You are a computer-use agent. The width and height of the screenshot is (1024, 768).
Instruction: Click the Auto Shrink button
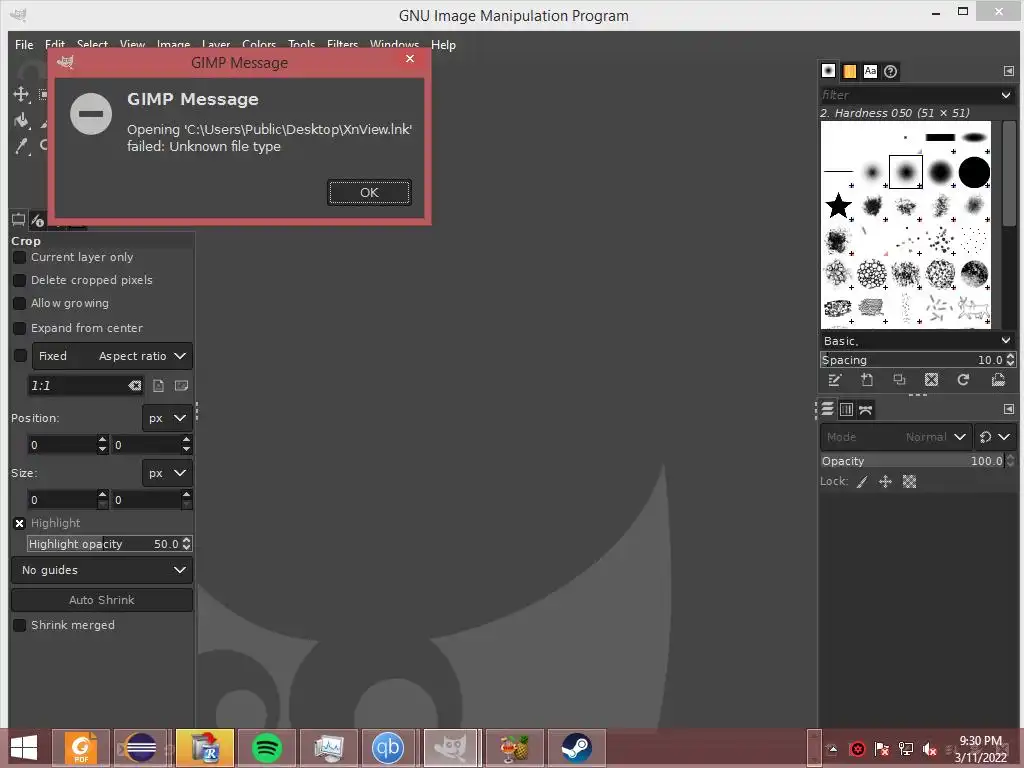click(102, 600)
